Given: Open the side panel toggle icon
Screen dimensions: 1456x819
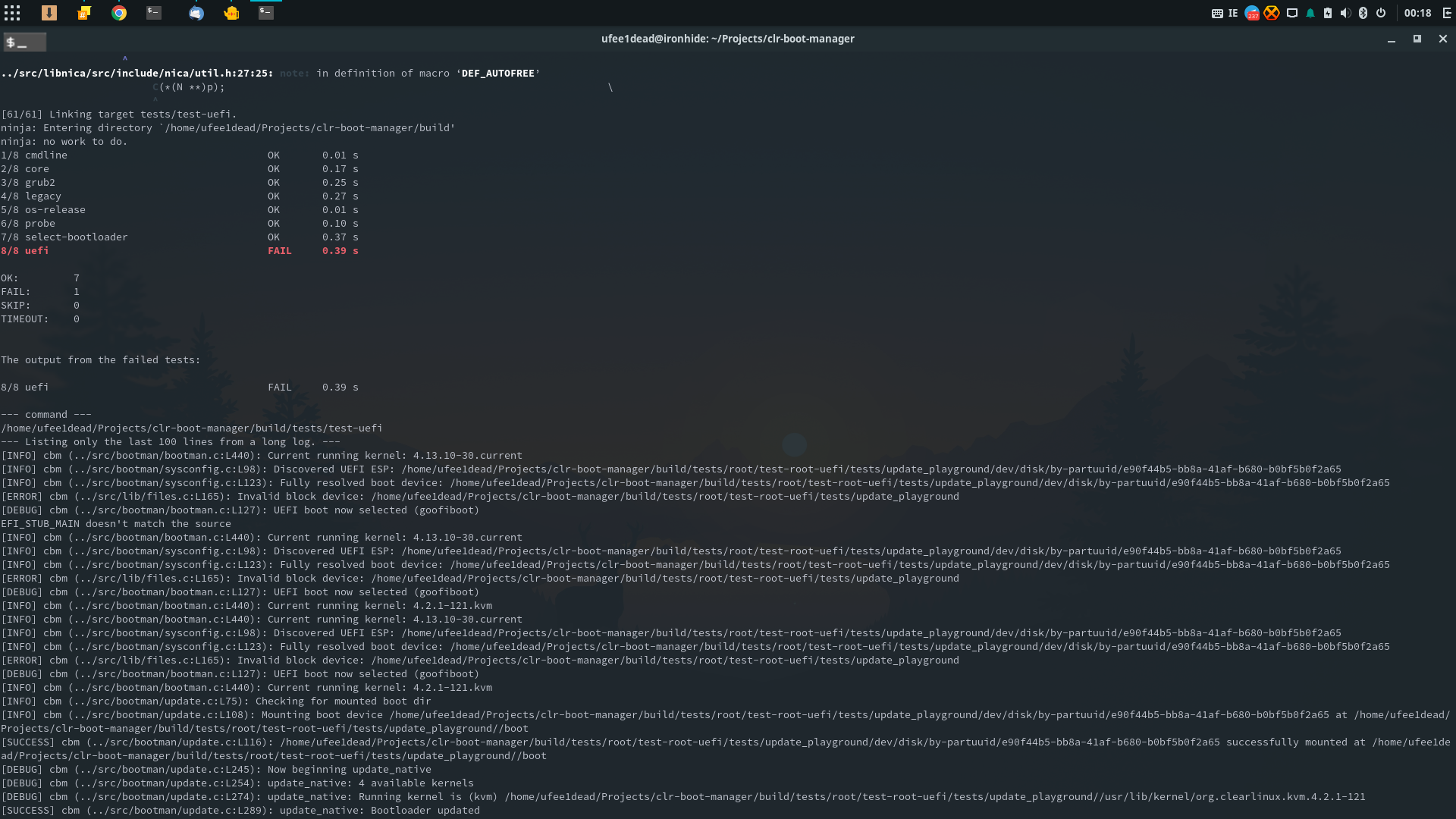Looking at the screenshot, I should click(x=1446, y=13).
